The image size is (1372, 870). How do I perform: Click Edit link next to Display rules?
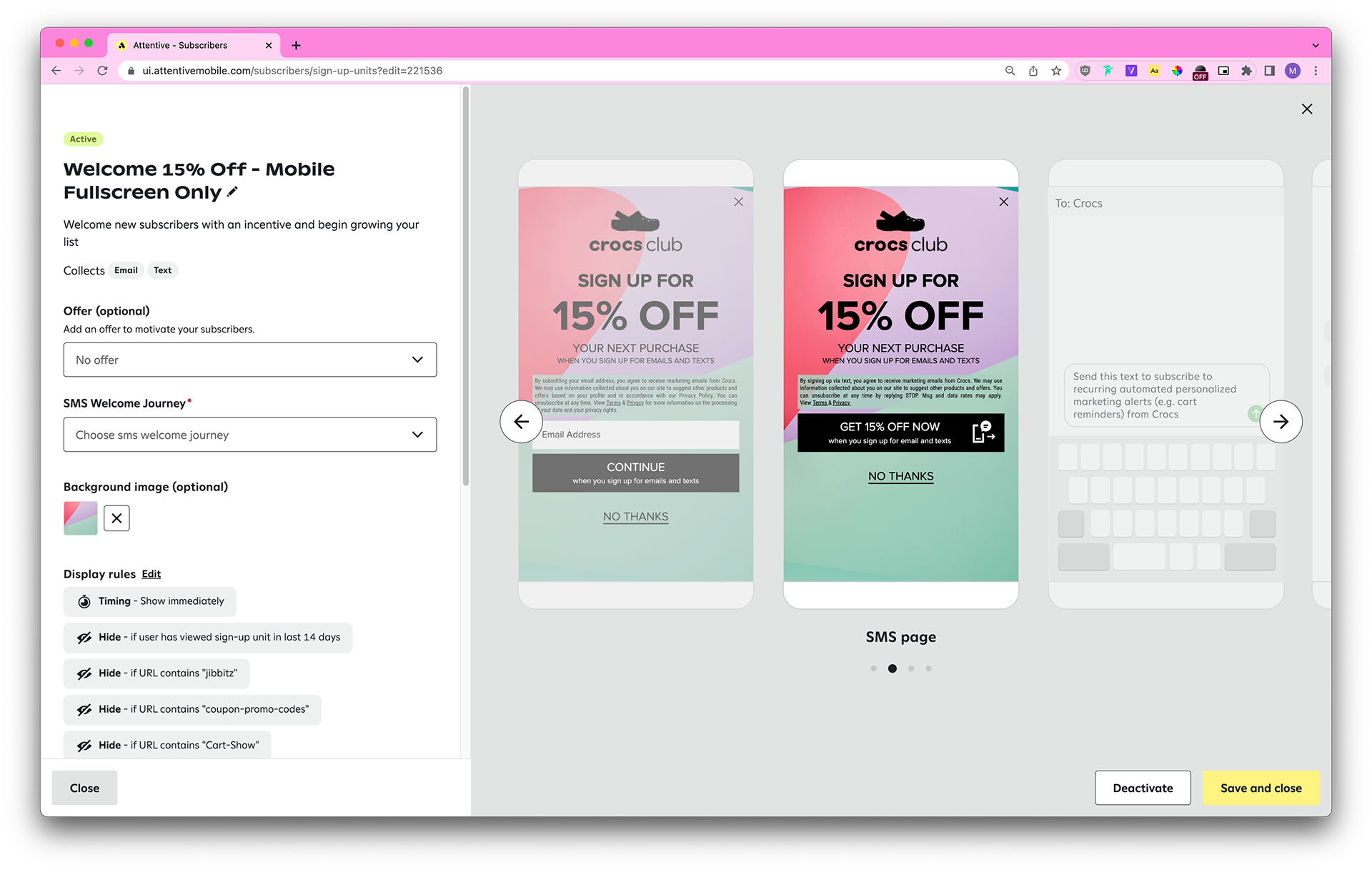click(151, 574)
